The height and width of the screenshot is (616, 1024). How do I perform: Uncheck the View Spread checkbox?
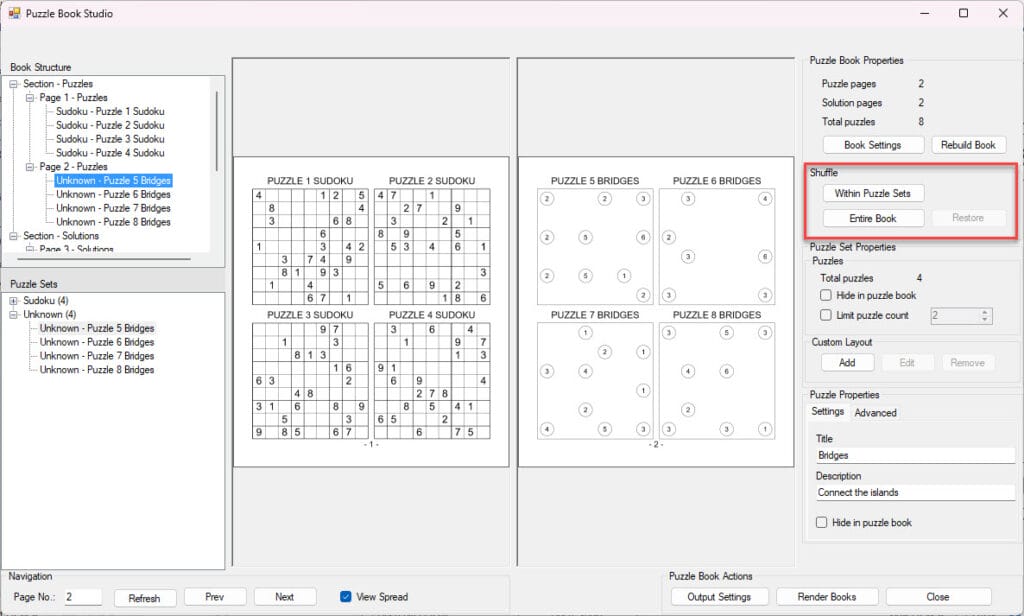(346, 597)
